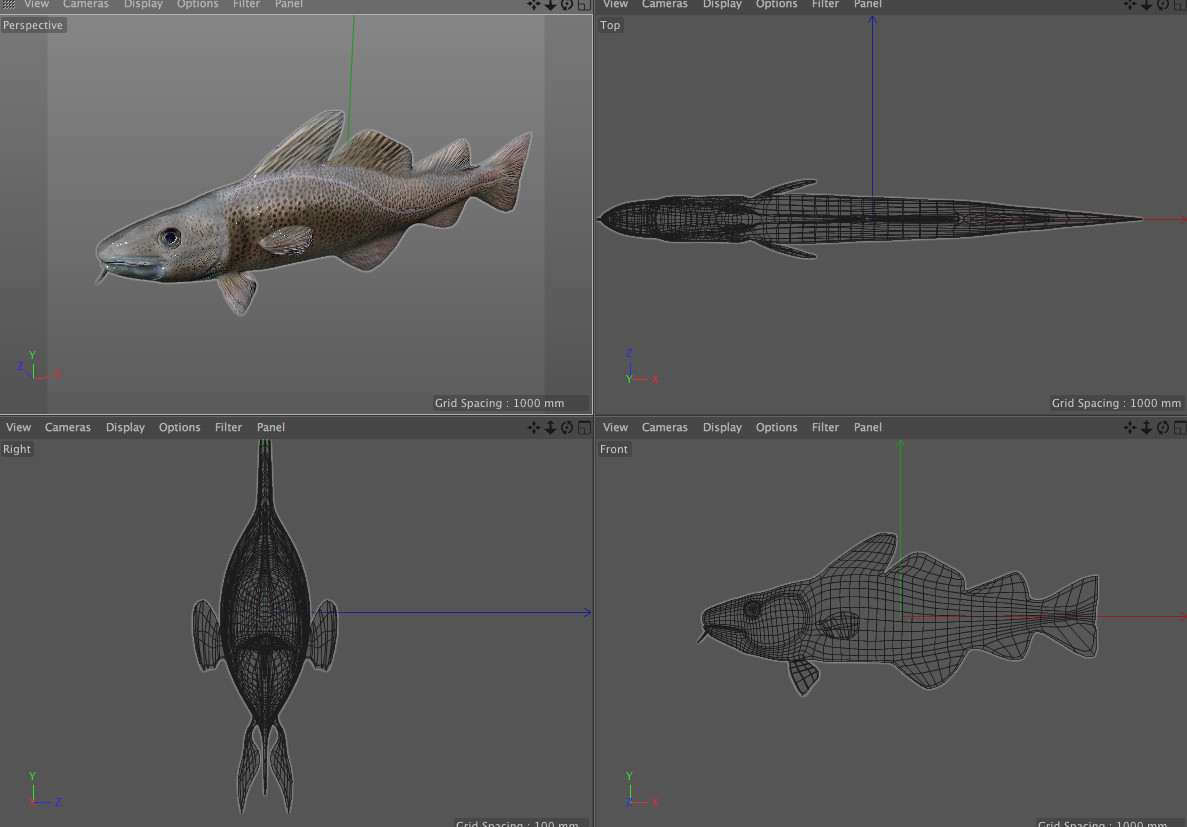Open the Display menu in Front viewport
Screen dimensions: 1187x827
tap(722, 428)
